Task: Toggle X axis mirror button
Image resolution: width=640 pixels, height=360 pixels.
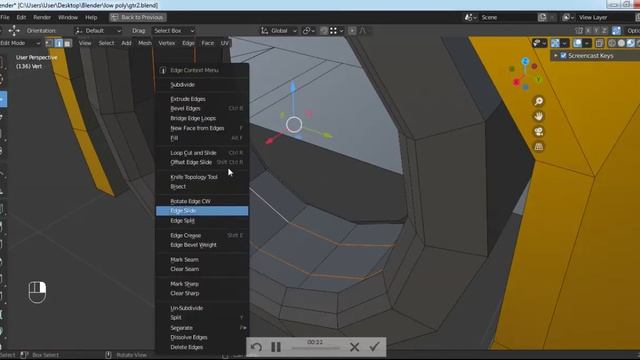Action: click(x=588, y=31)
